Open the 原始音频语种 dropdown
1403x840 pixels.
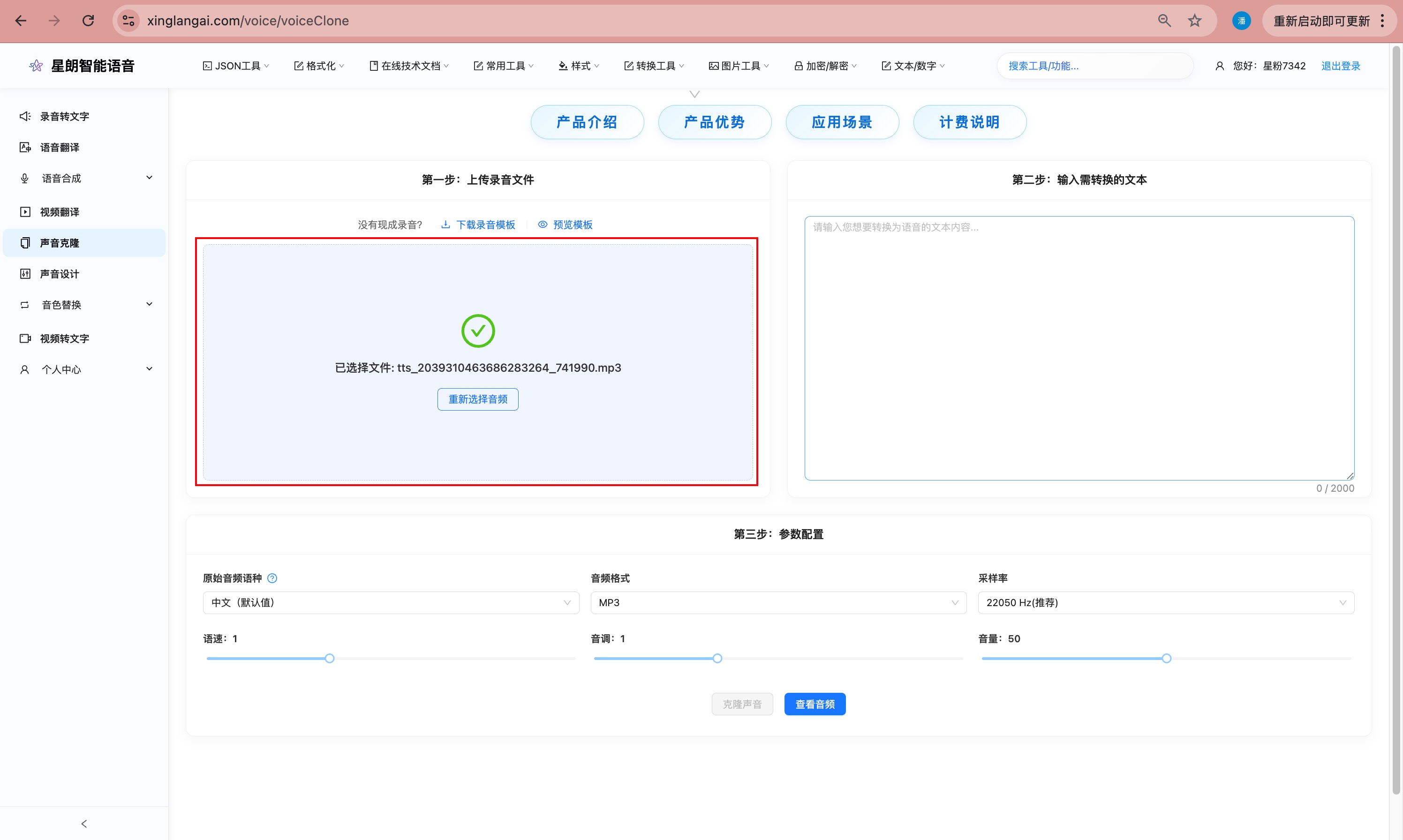point(391,603)
